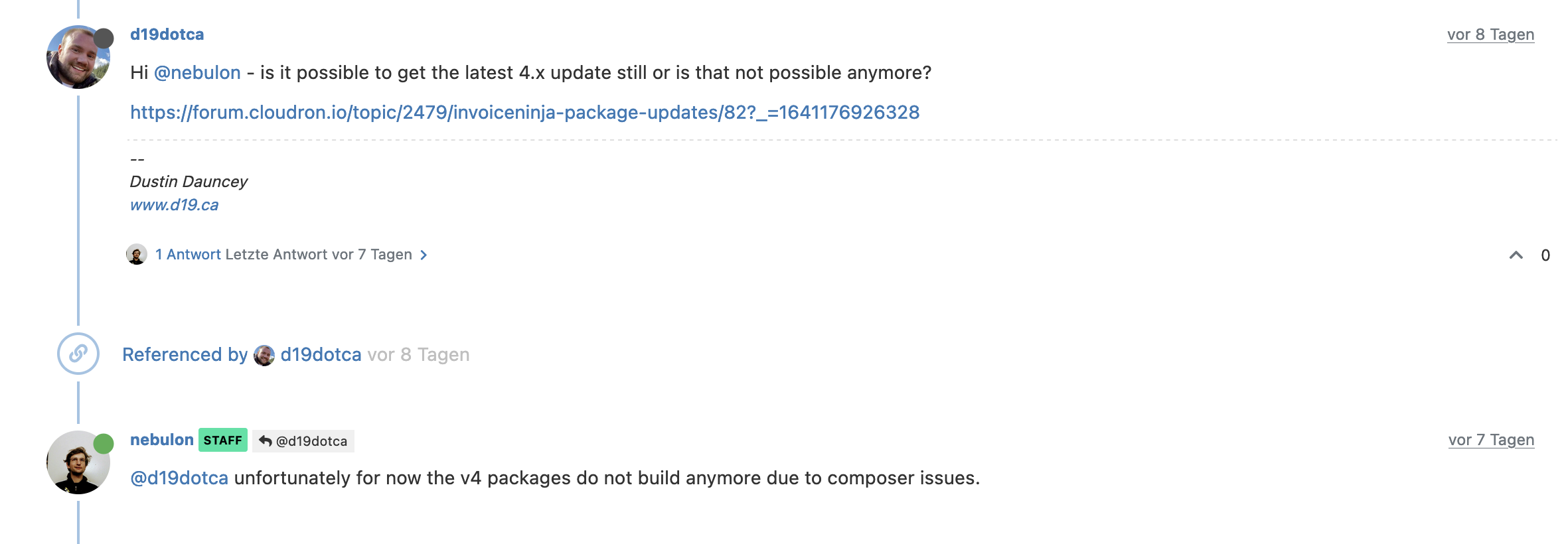Click the vote count number on first post
The width and height of the screenshot is (1568, 544).
tap(1545, 255)
